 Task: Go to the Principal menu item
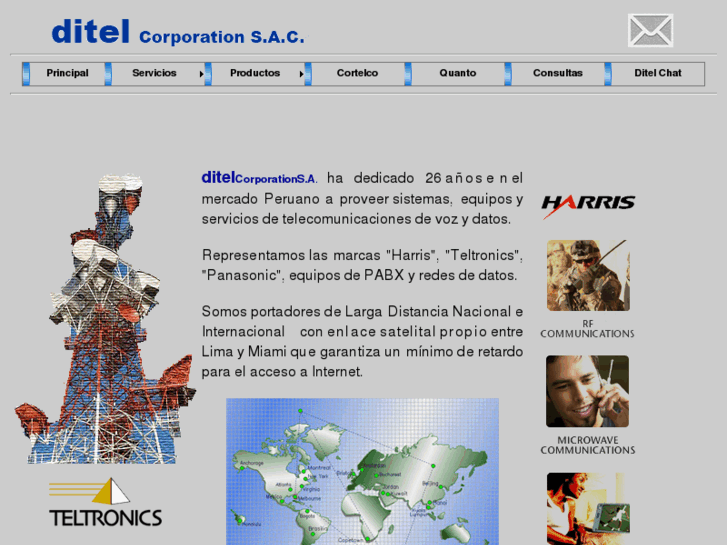coord(67,73)
